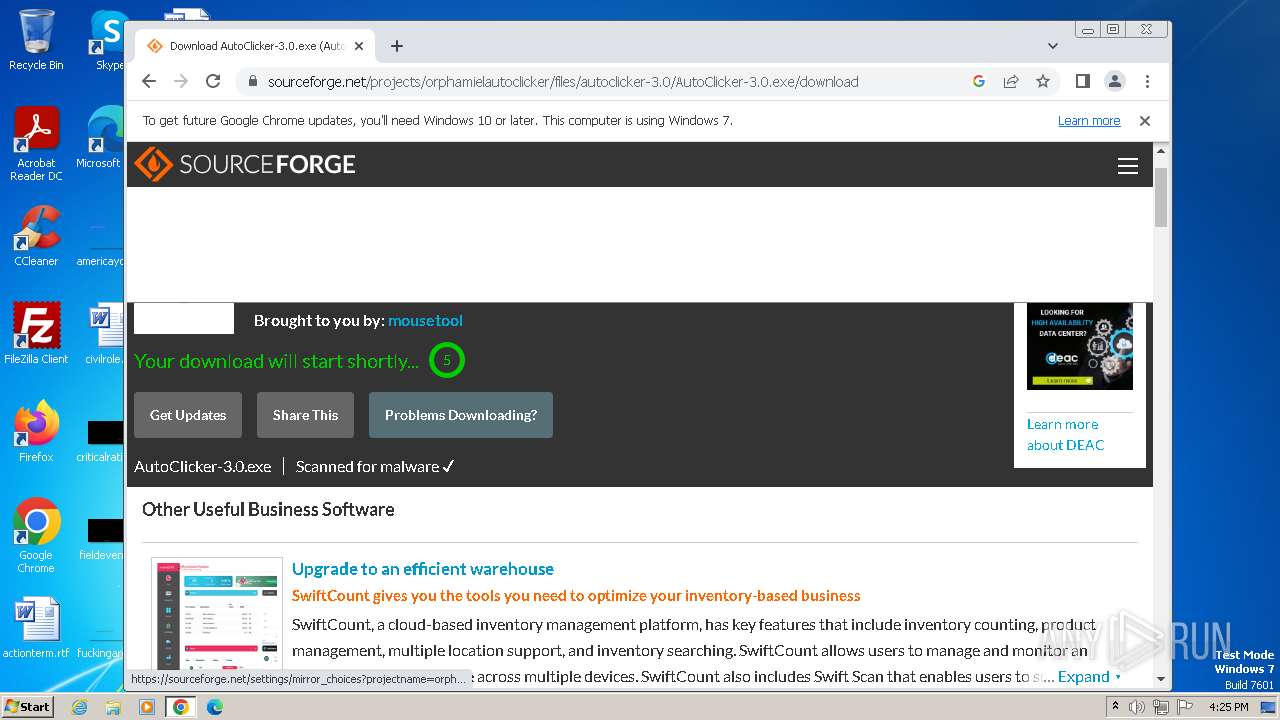Open Windows Media Player from taskbar

coord(147,707)
